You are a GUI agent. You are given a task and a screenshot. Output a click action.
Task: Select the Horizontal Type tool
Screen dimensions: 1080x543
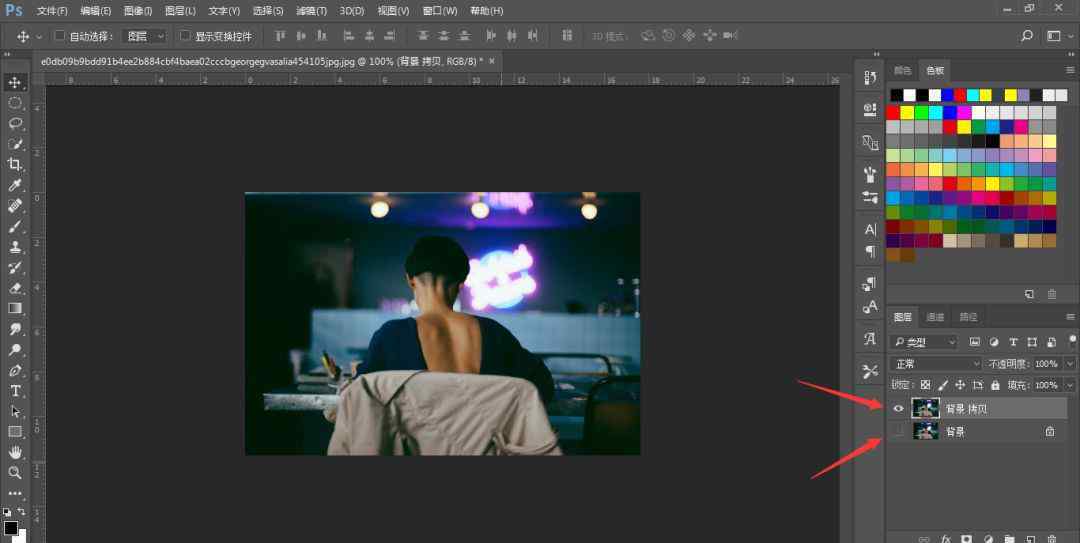pos(15,390)
